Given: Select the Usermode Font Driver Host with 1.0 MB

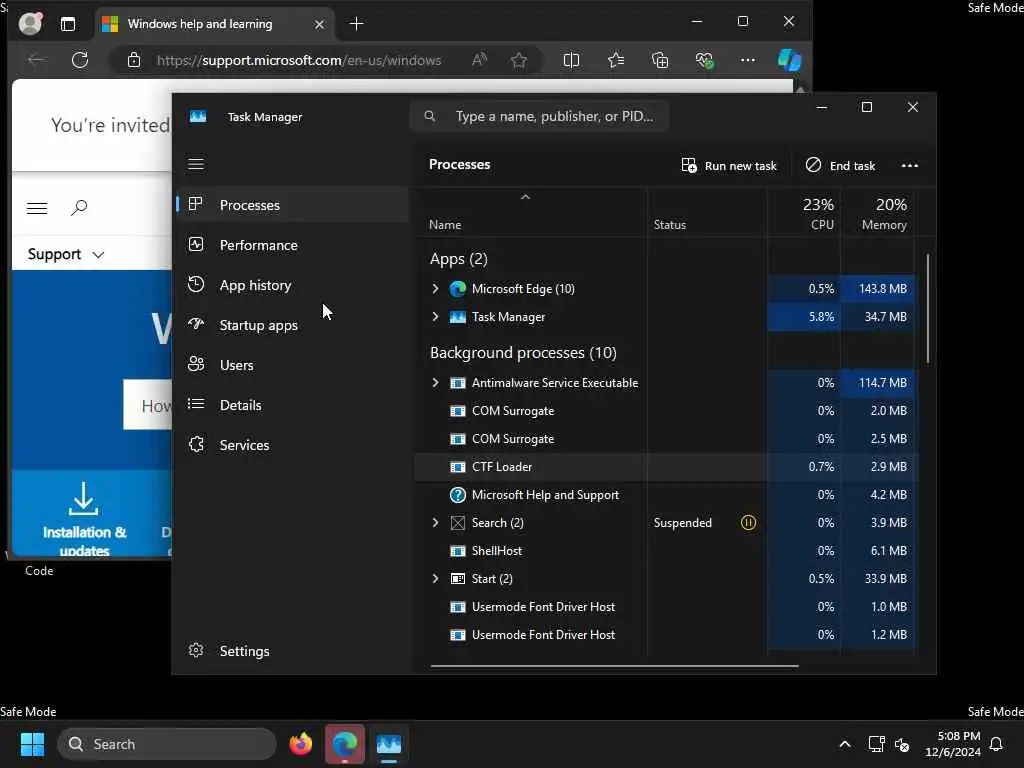Looking at the screenshot, I should coord(665,606).
